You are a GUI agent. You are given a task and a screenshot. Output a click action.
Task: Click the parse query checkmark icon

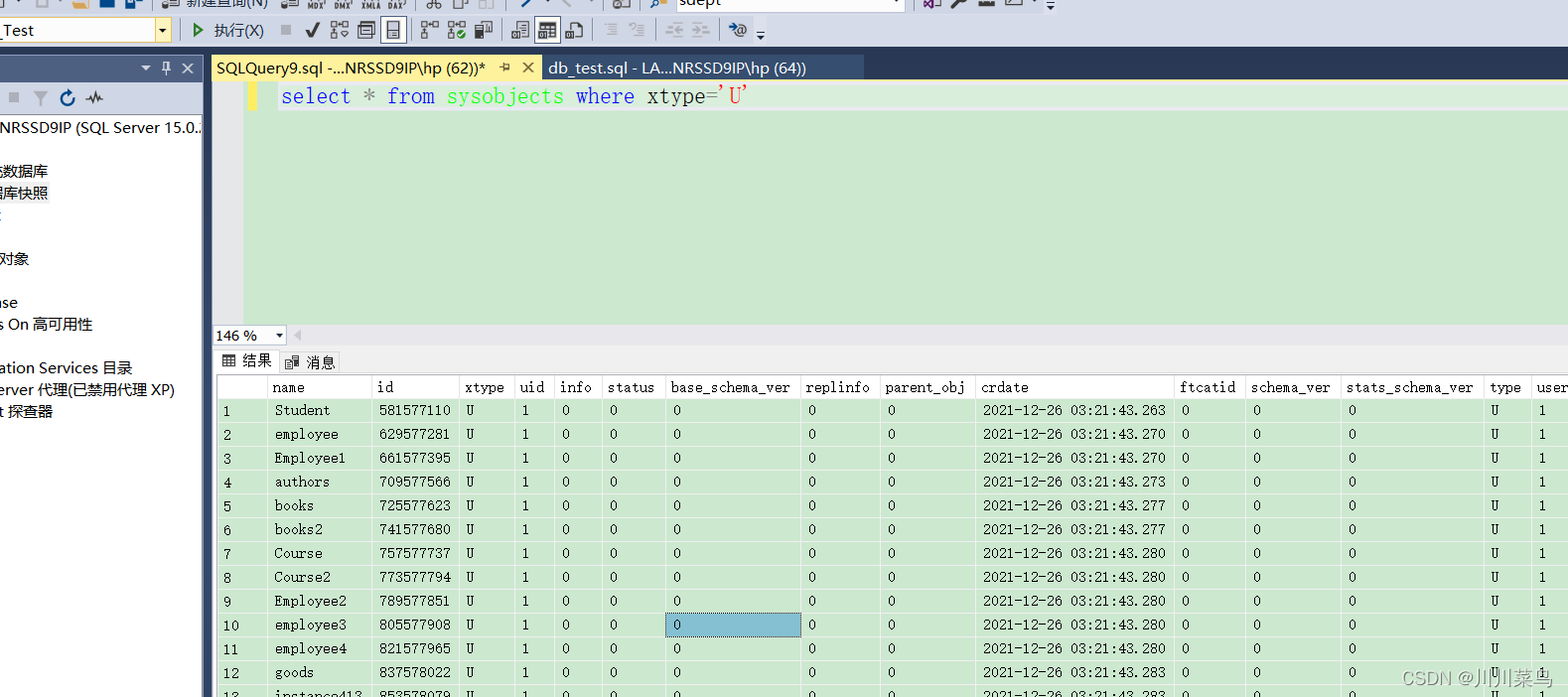click(x=312, y=30)
